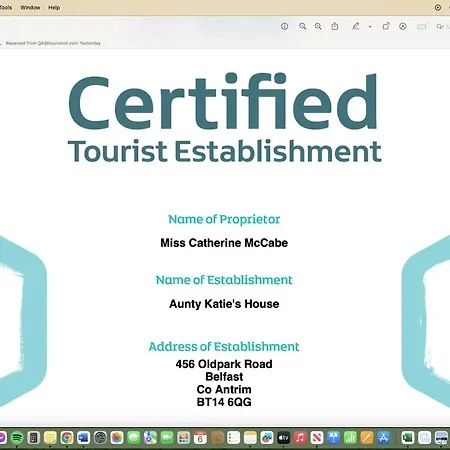This screenshot has height=450, width=450.
Task: Open the Window menu
Action: point(30,7)
